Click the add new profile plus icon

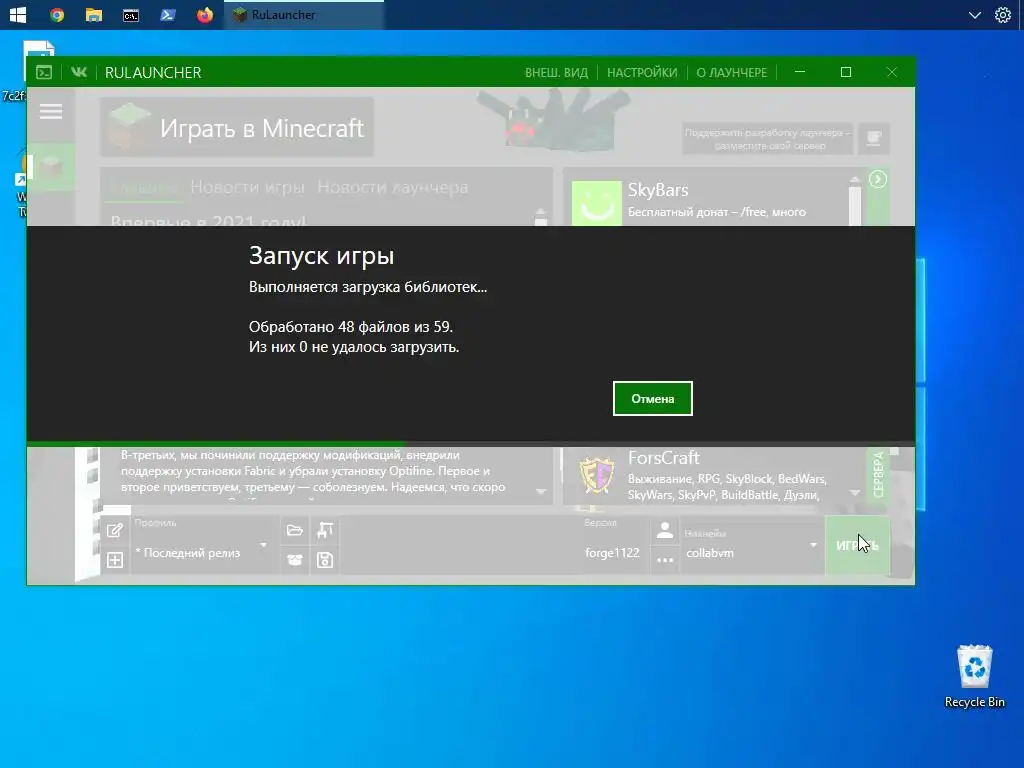click(115, 560)
